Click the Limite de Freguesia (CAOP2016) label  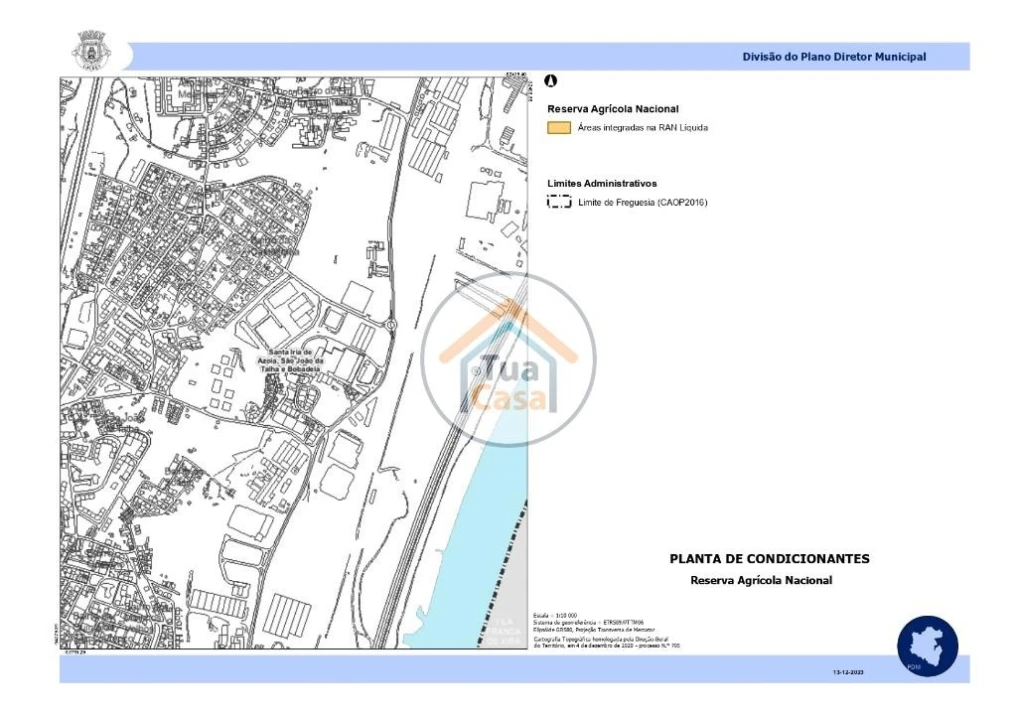pyautogui.click(x=642, y=203)
